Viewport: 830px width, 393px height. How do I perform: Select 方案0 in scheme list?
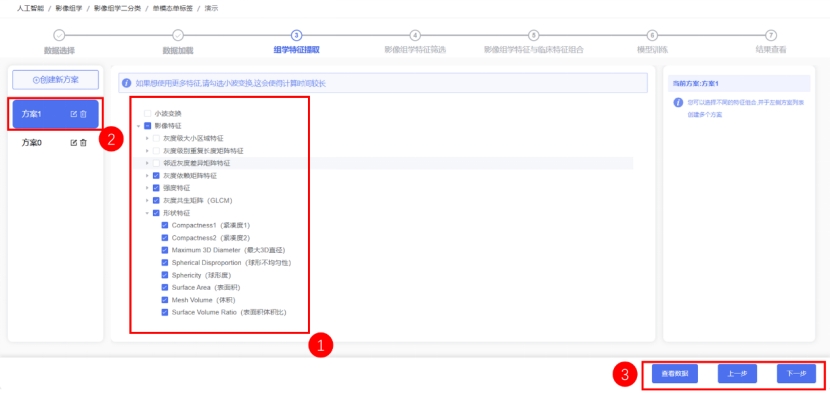pyautogui.click(x=56, y=142)
